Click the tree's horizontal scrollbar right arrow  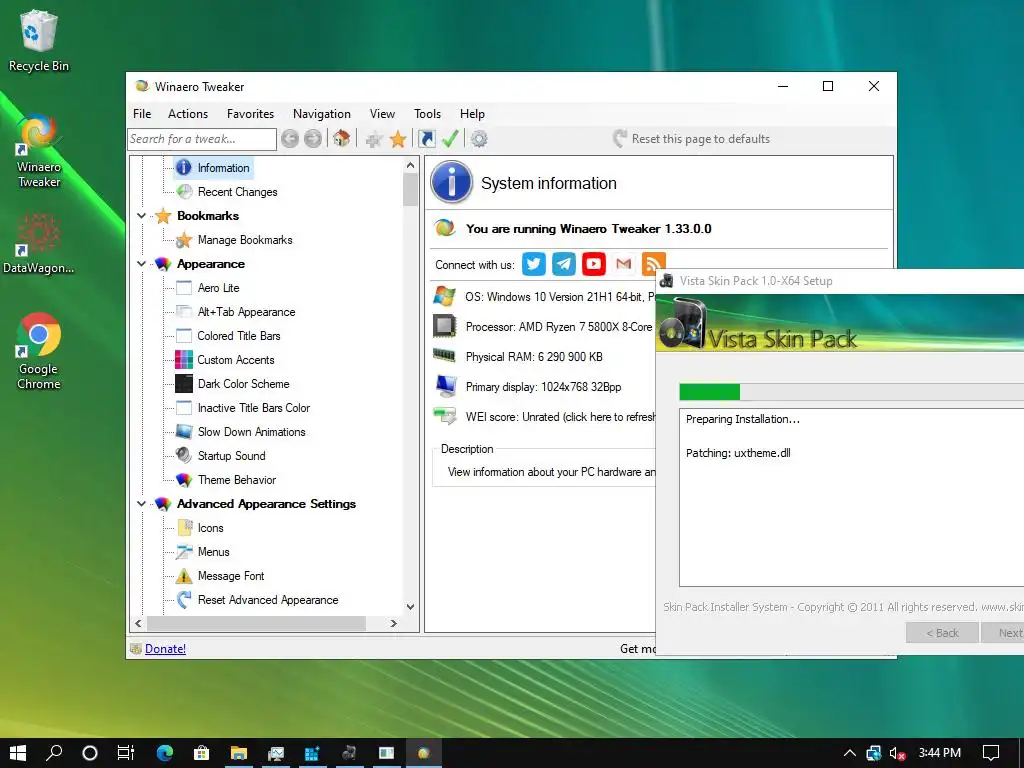(x=393, y=624)
